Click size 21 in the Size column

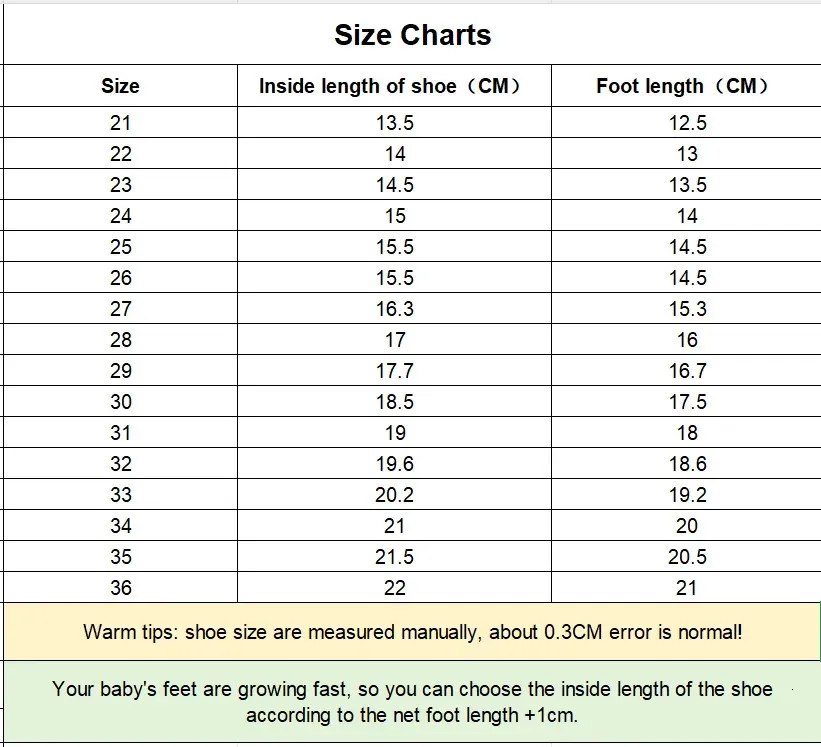pos(120,123)
